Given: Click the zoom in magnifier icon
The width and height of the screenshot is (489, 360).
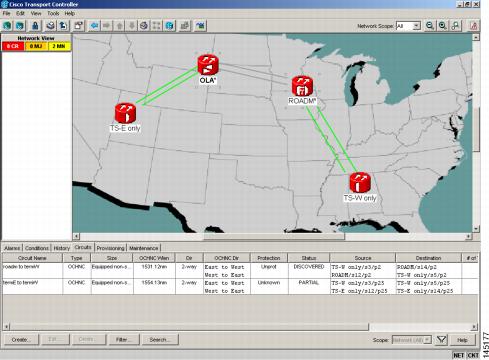Looking at the screenshot, I should [443, 26].
